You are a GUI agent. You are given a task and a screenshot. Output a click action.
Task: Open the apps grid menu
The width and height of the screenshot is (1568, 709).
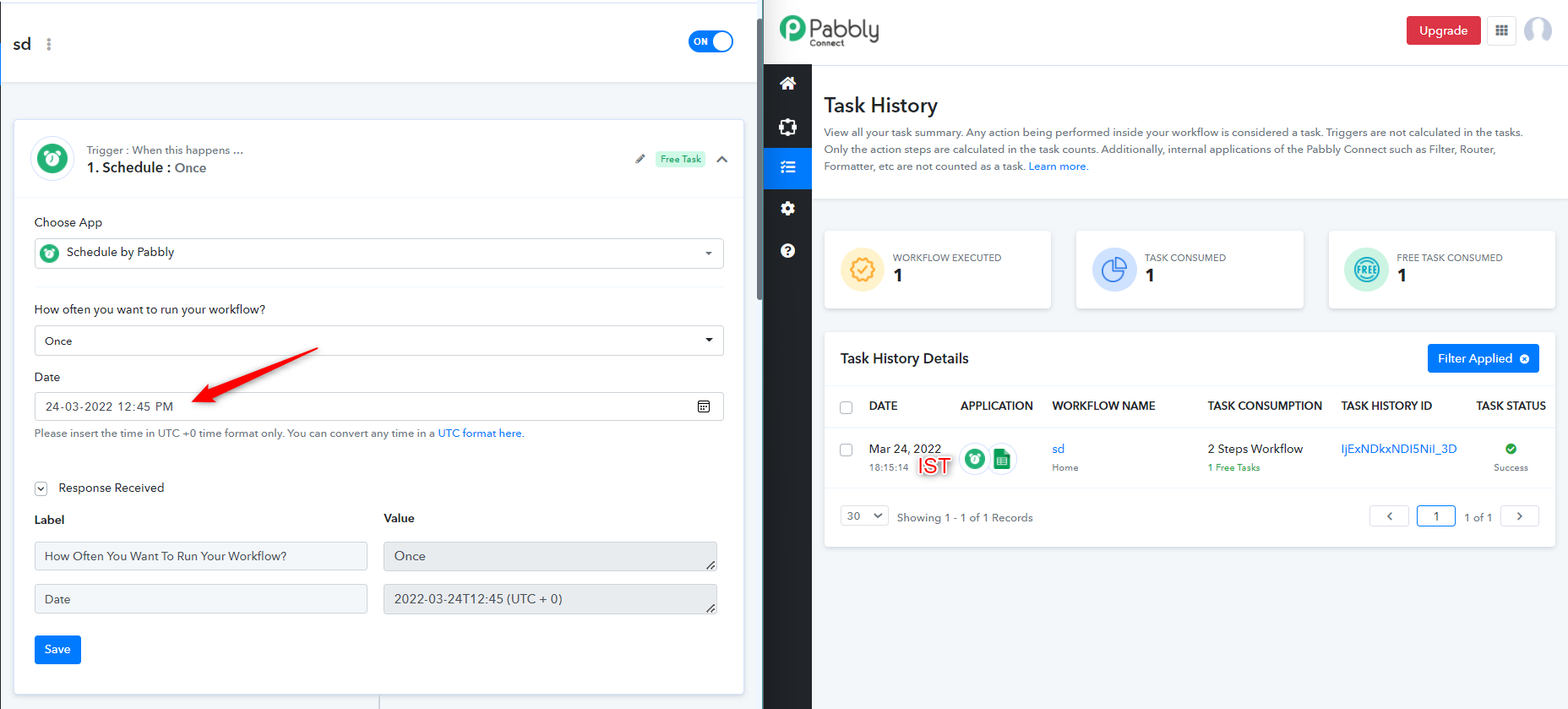coord(1501,30)
